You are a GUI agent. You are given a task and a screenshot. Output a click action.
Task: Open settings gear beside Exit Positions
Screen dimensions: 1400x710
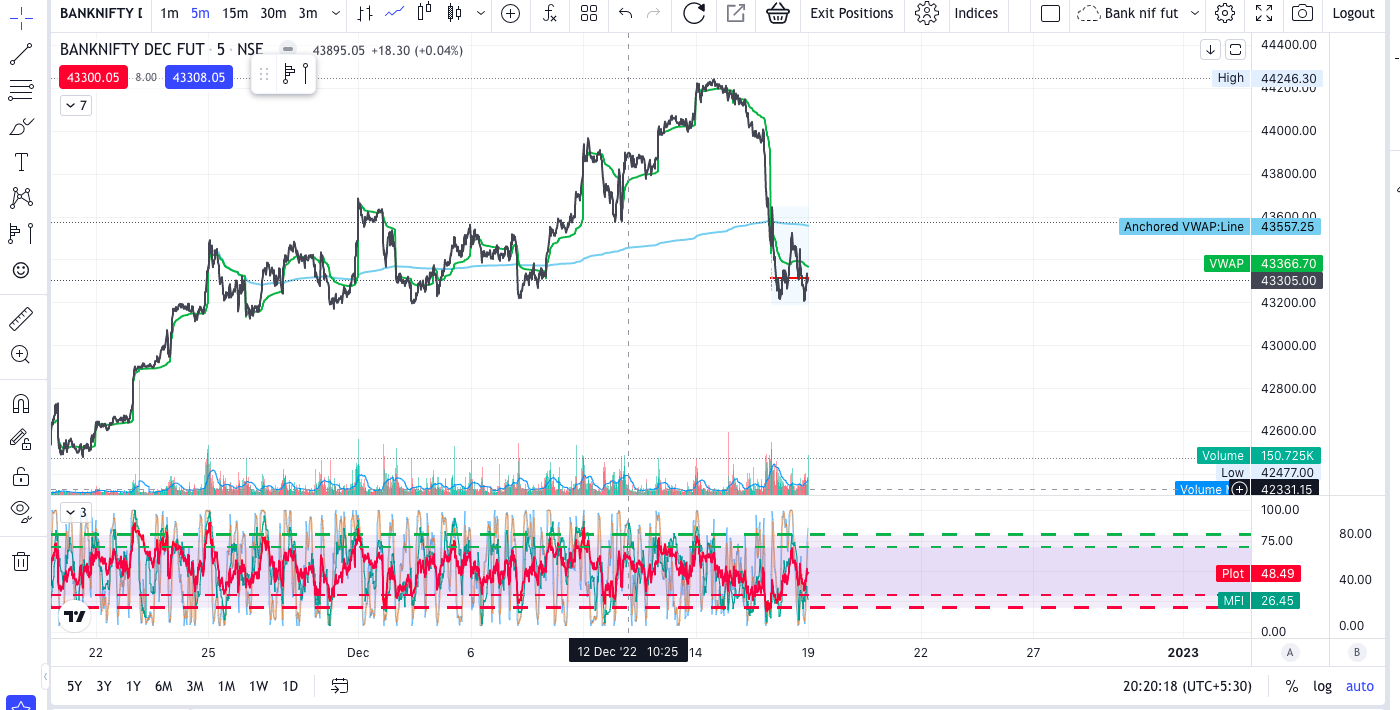(927, 13)
